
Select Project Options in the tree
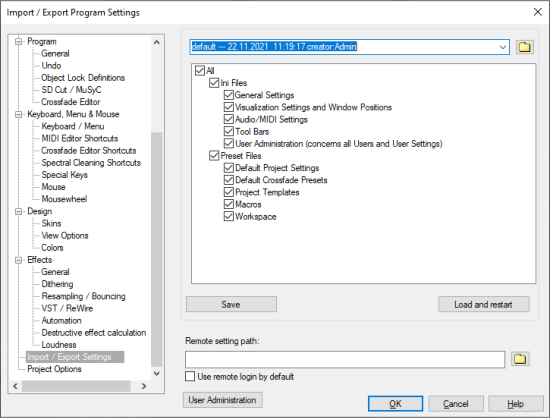(x=54, y=369)
